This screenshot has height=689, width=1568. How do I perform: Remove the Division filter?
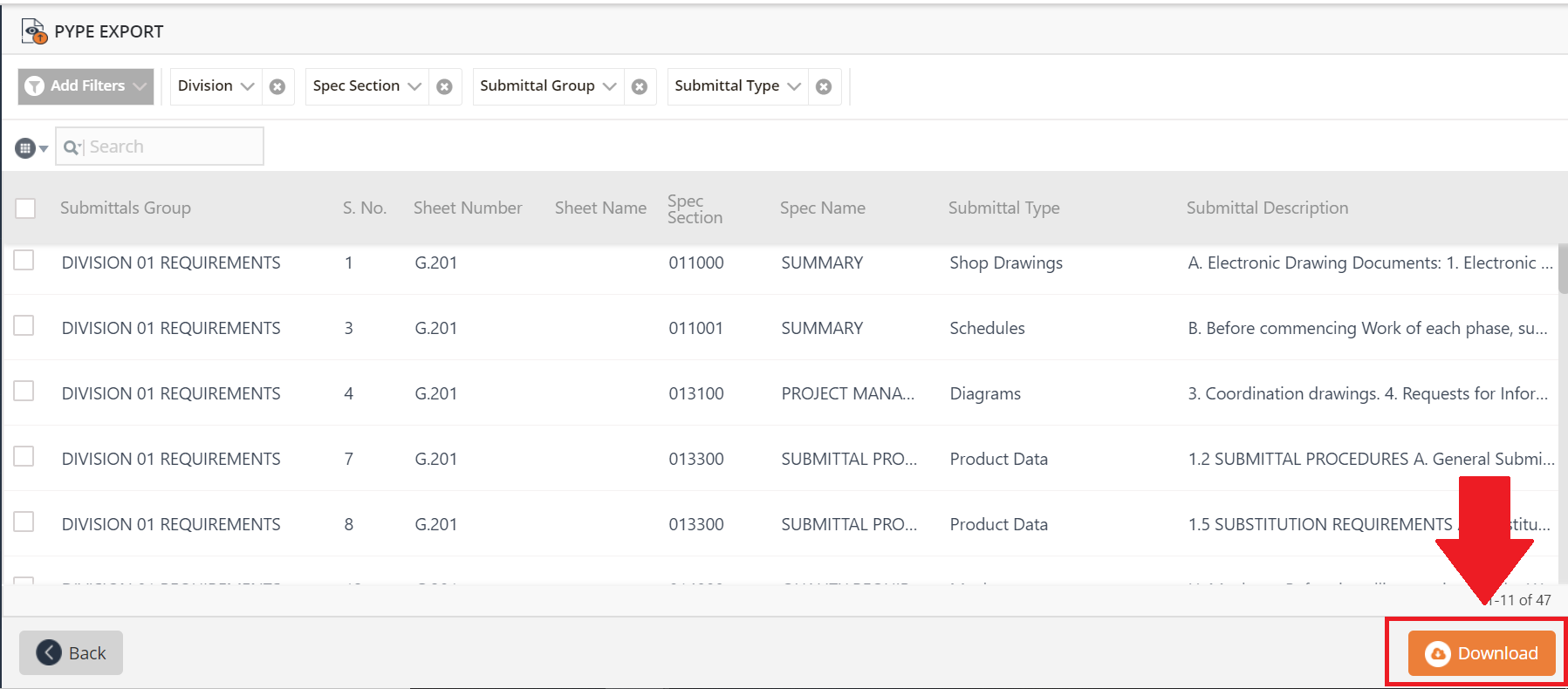point(277,86)
